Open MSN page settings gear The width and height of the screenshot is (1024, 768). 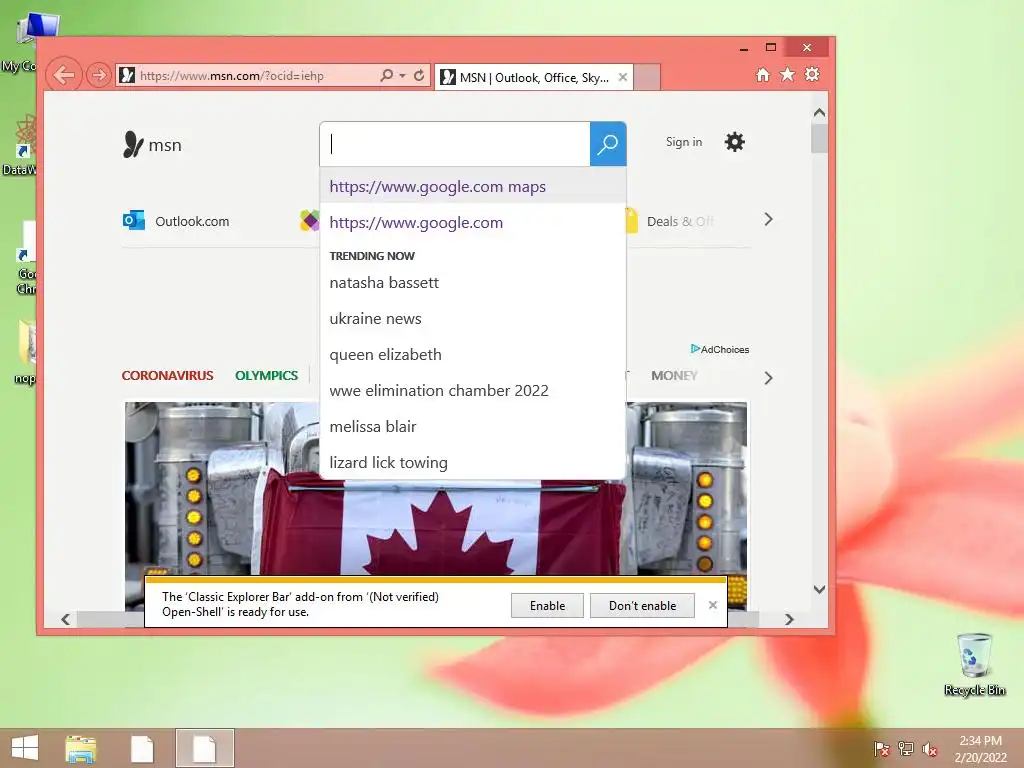coord(735,142)
